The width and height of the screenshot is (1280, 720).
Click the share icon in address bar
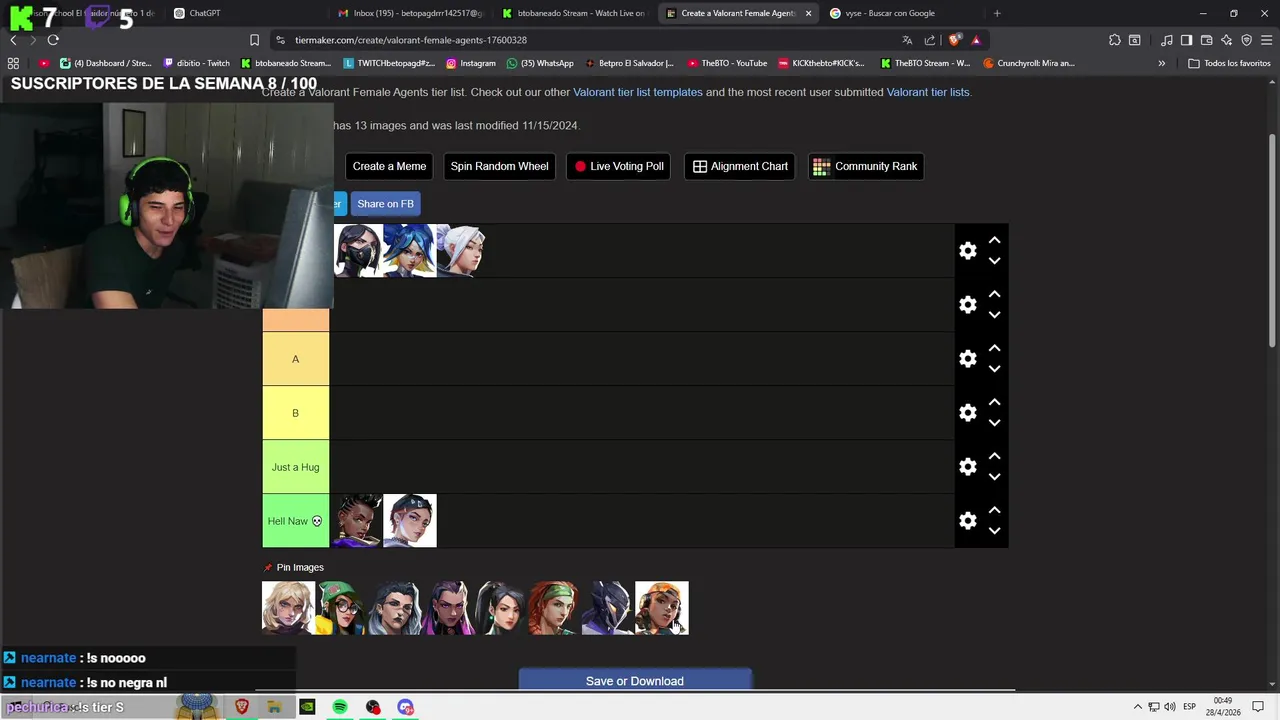tap(930, 40)
